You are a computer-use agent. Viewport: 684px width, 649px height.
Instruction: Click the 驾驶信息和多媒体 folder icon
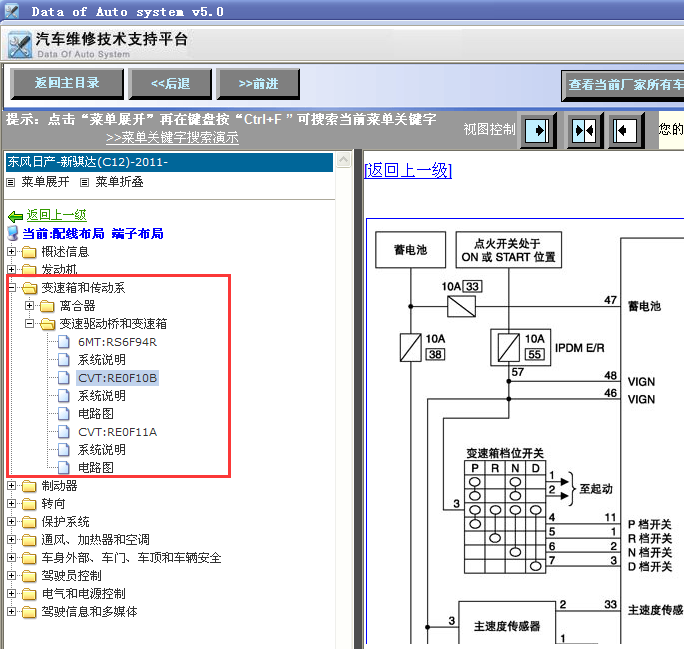[x=29, y=612]
